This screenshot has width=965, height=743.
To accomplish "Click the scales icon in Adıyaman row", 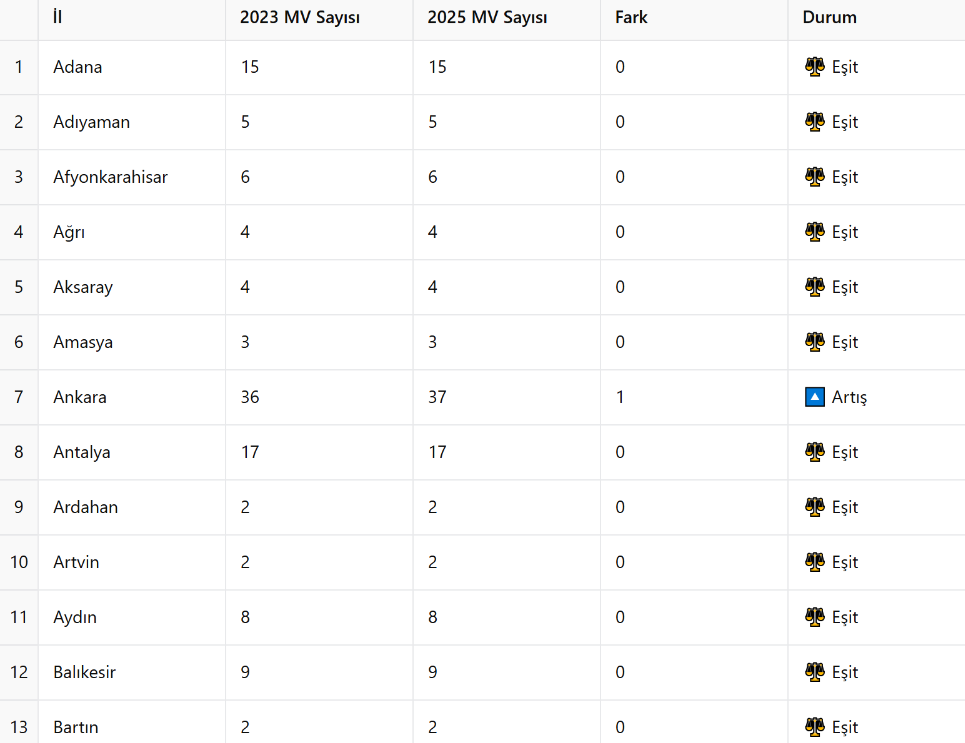I will click(x=814, y=122).
